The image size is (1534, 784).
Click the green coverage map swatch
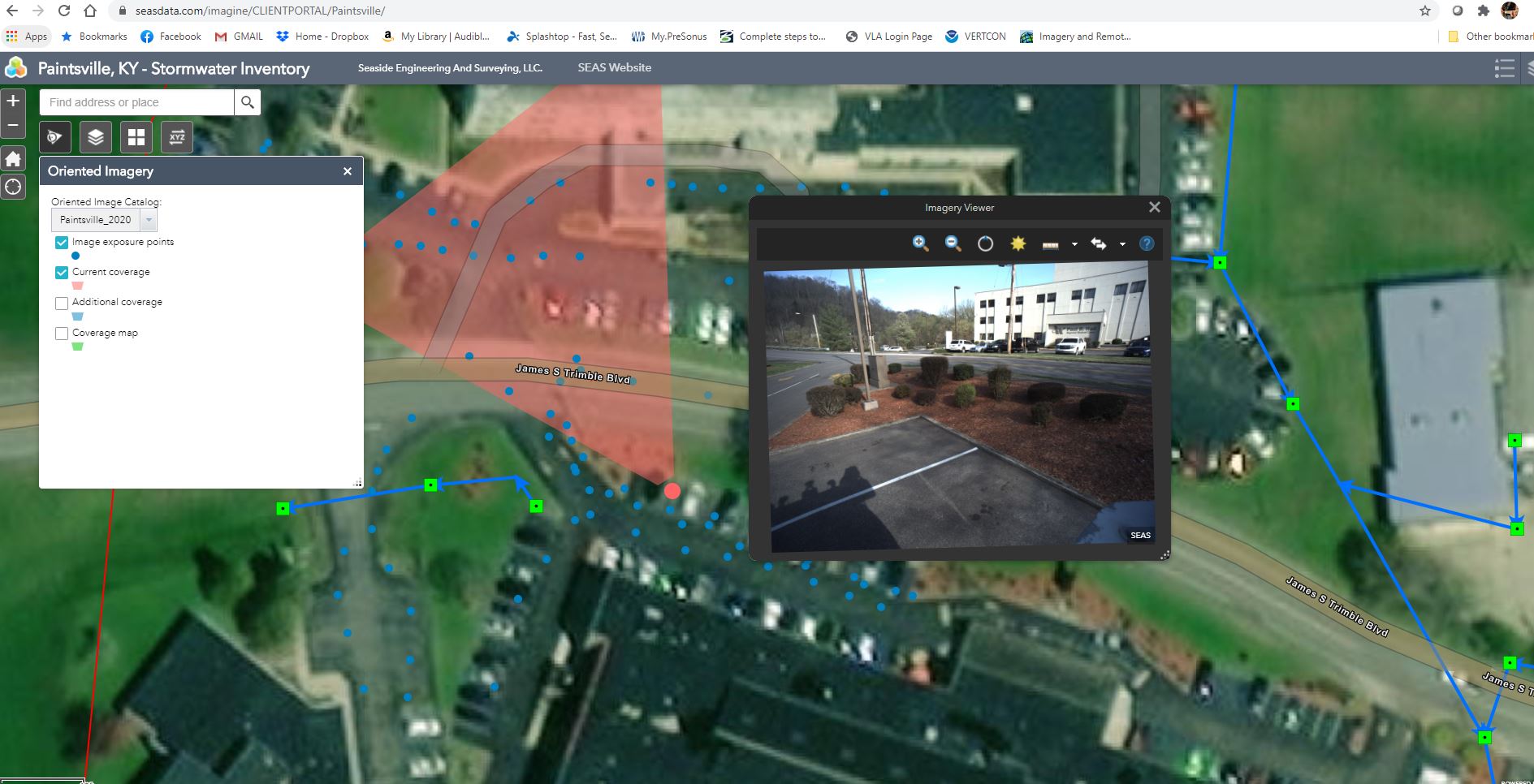pos(78,347)
